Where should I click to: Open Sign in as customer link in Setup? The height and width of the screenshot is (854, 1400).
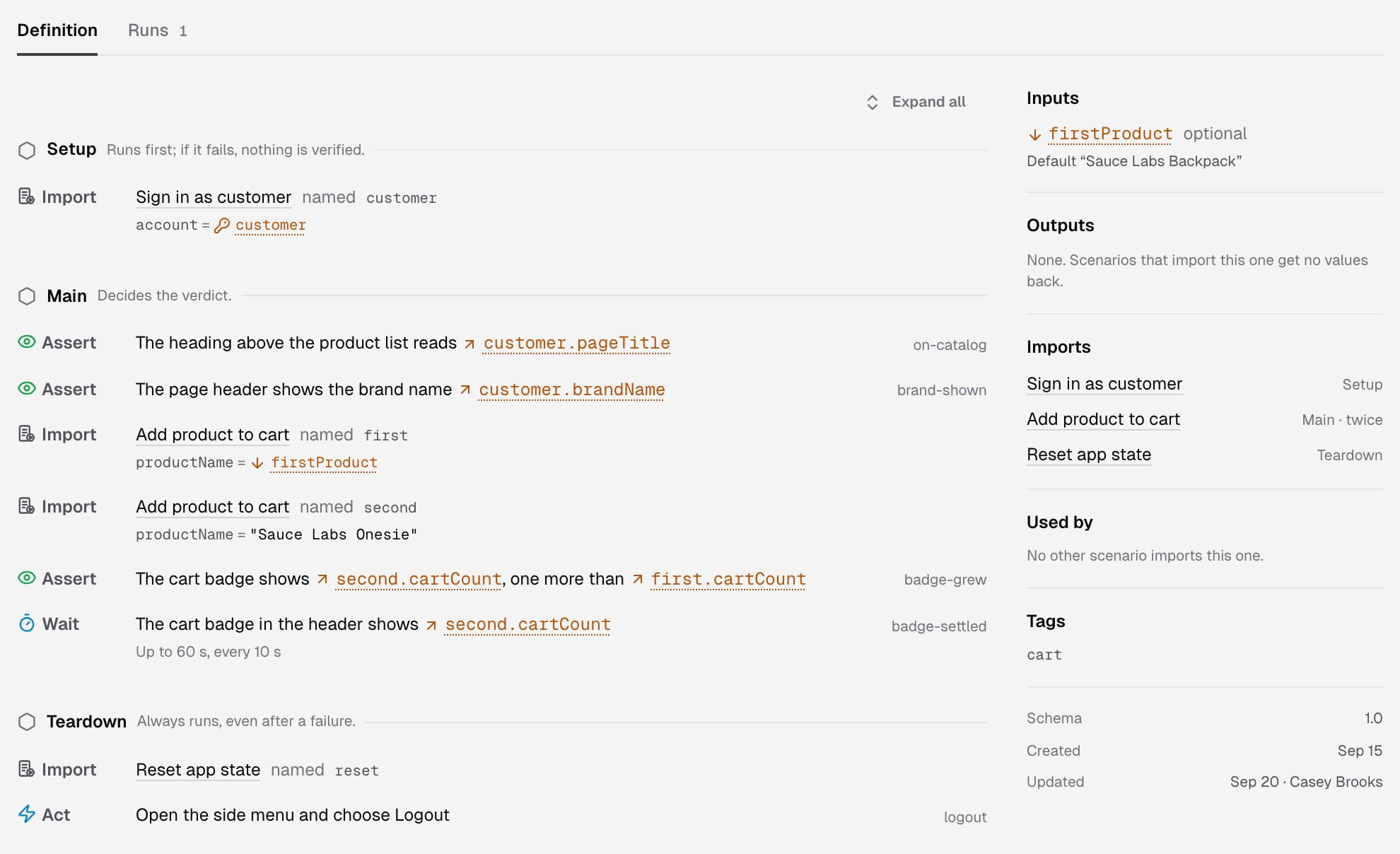coord(214,197)
